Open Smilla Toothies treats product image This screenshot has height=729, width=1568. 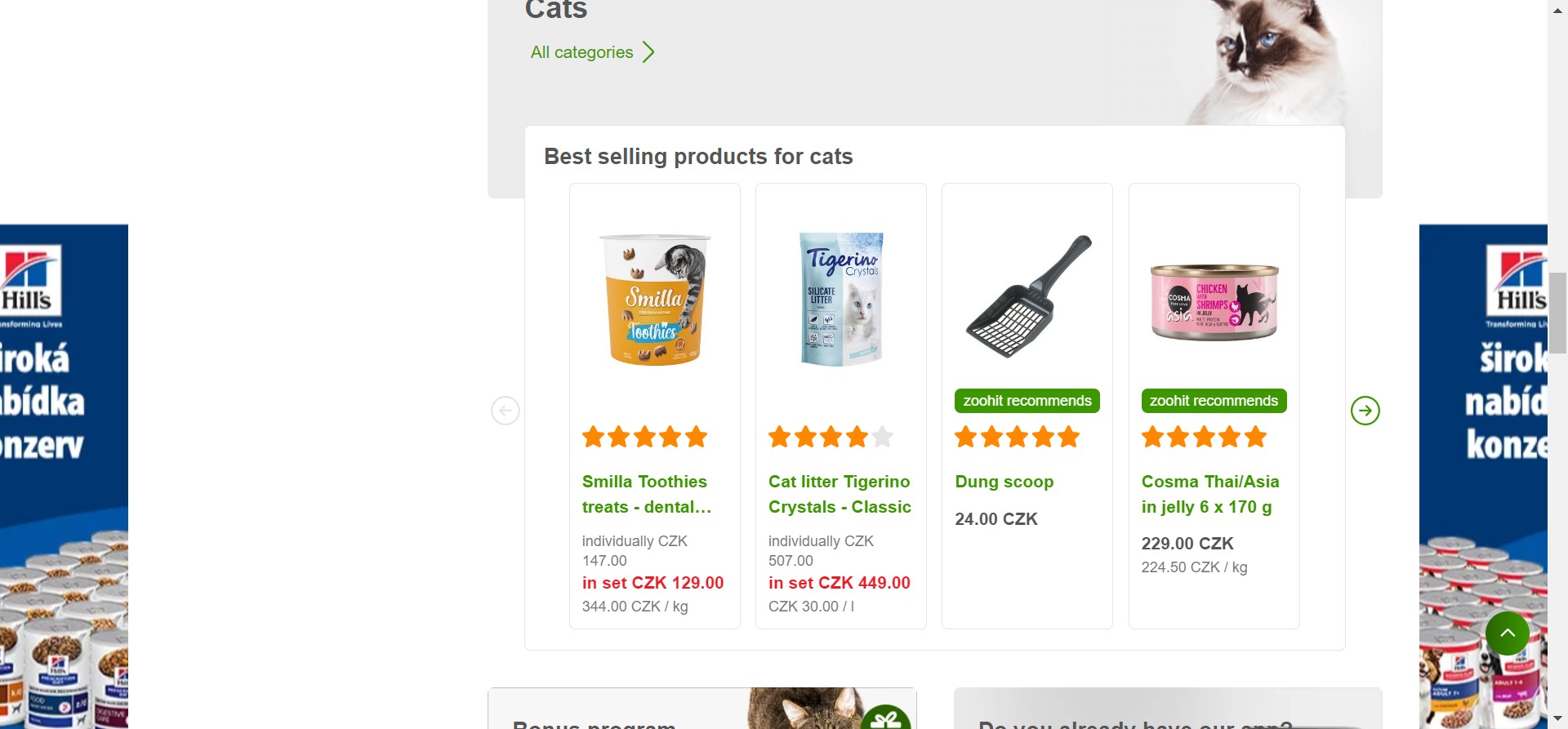655,299
